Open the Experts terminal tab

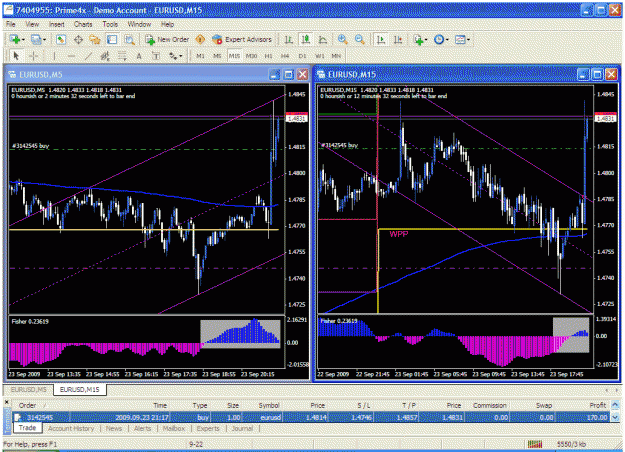208,428
